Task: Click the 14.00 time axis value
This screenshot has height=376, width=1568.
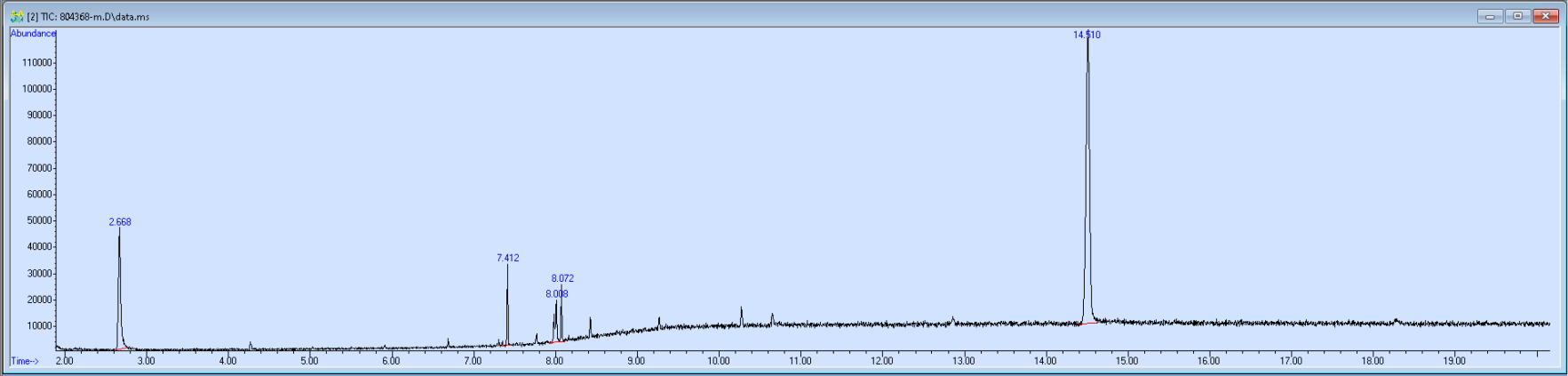Action: 1046,361
